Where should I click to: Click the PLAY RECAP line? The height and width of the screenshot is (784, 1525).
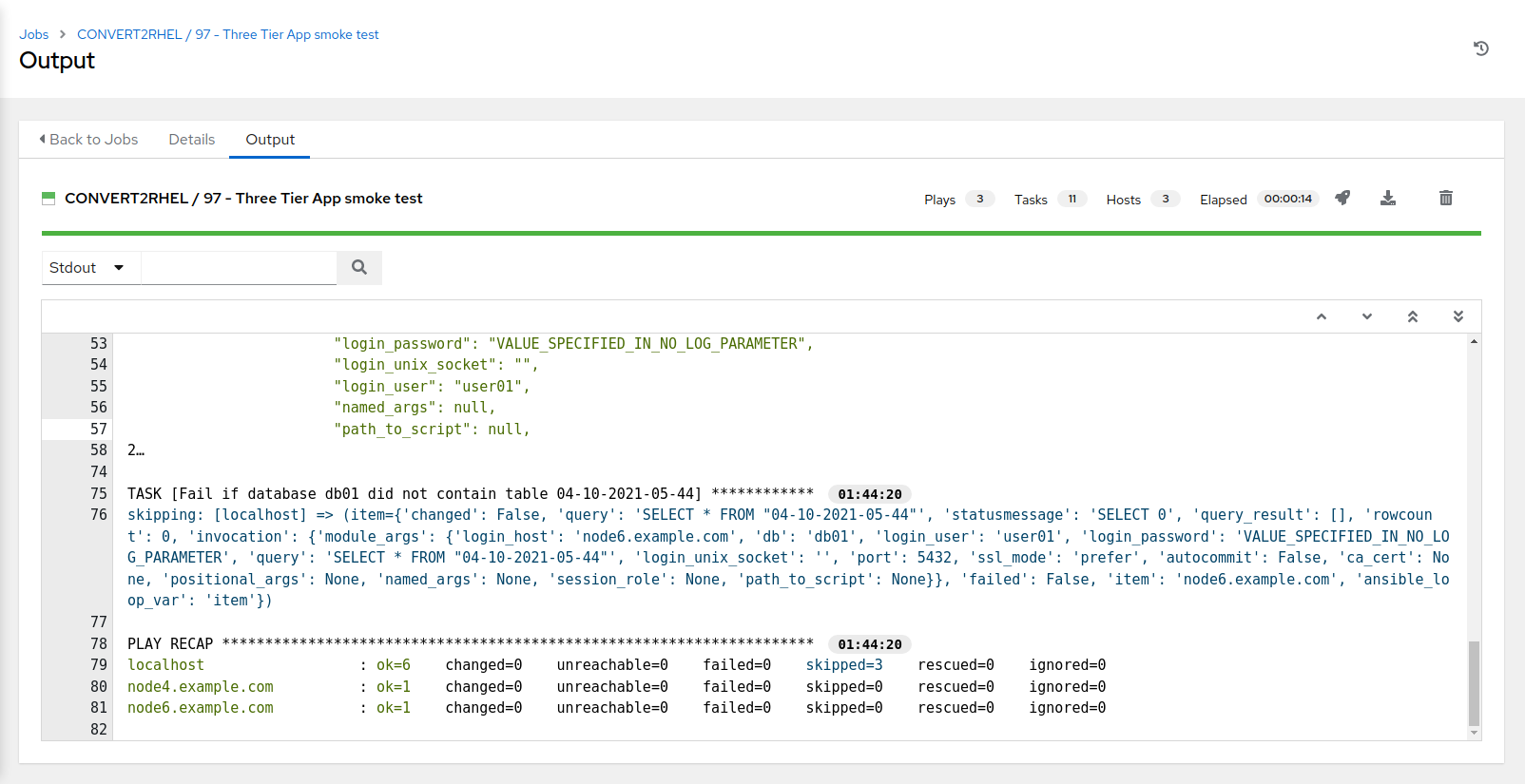470,644
